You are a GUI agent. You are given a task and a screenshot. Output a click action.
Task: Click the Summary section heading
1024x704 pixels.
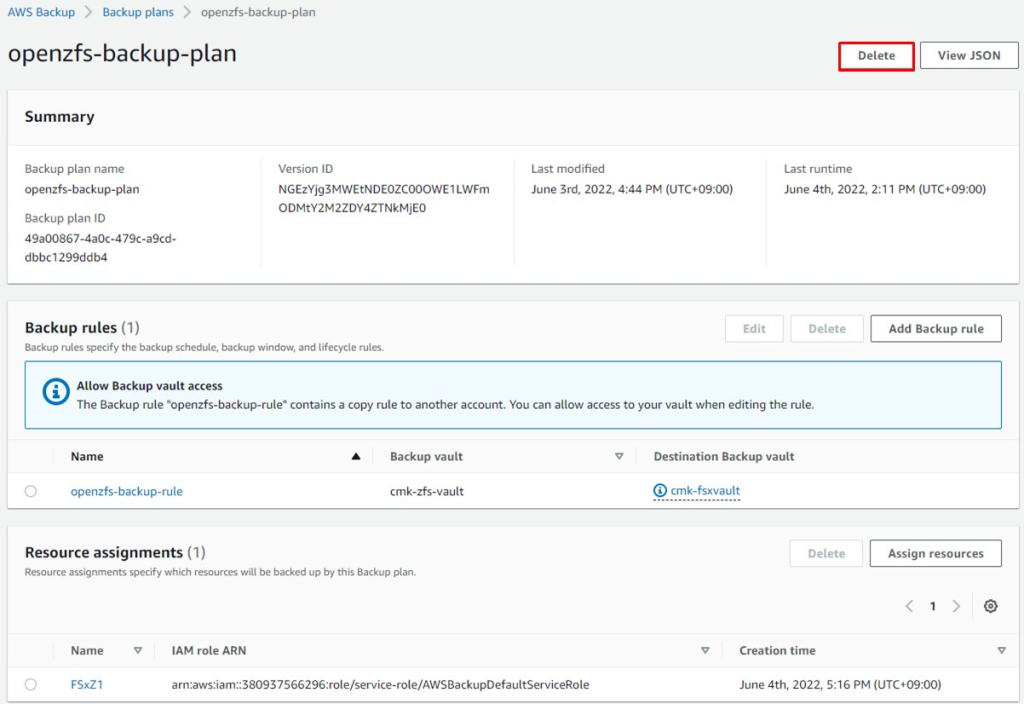pos(59,116)
